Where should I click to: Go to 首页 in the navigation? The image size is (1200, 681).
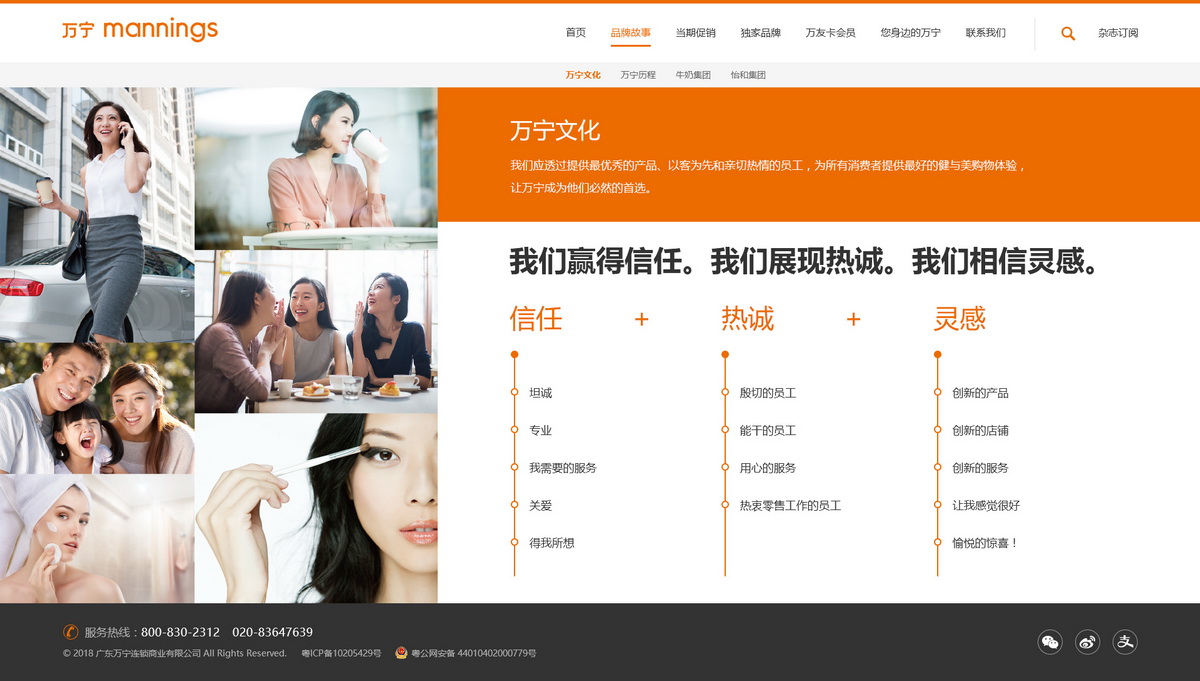[x=576, y=33]
